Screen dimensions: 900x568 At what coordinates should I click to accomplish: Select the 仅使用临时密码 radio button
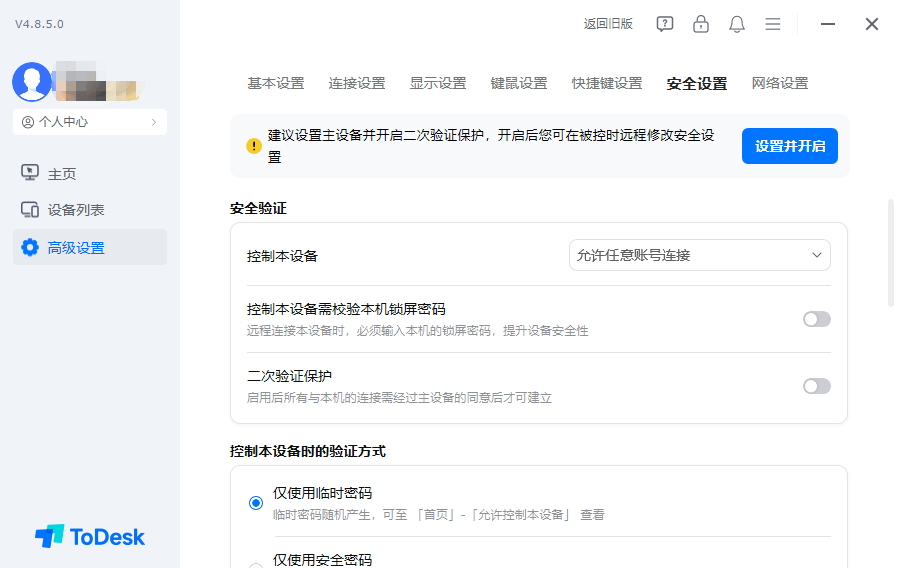point(256,502)
